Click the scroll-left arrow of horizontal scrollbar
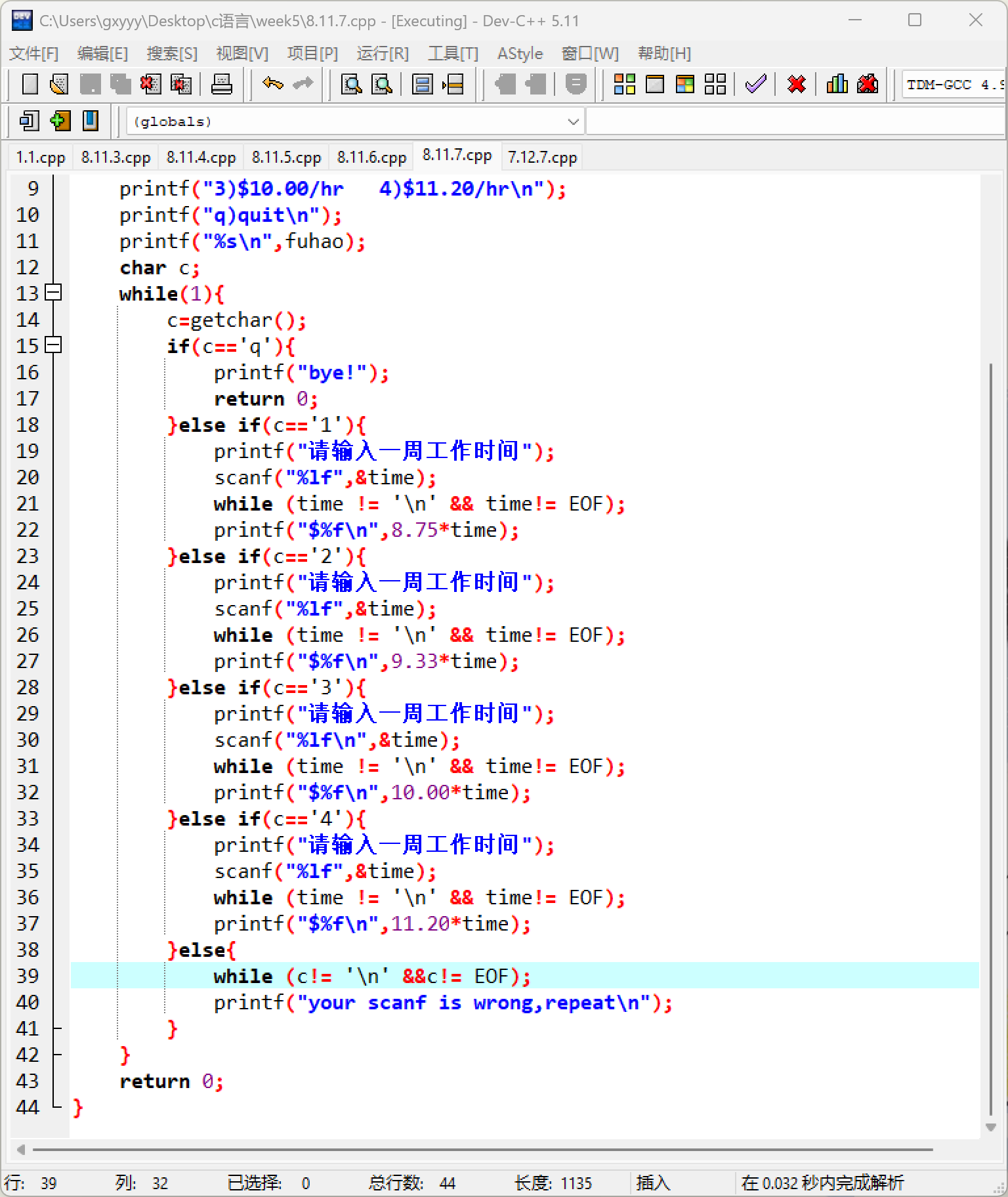This screenshot has height=1197, width=1008. (20, 1150)
